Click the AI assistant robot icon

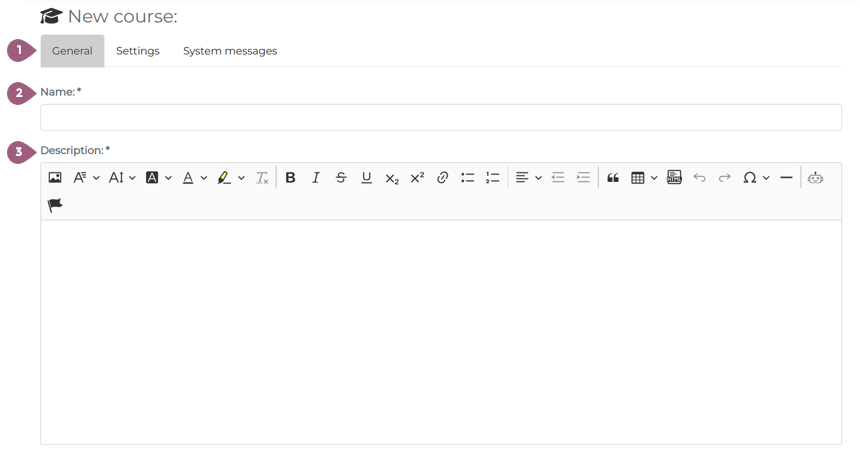point(816,178)
